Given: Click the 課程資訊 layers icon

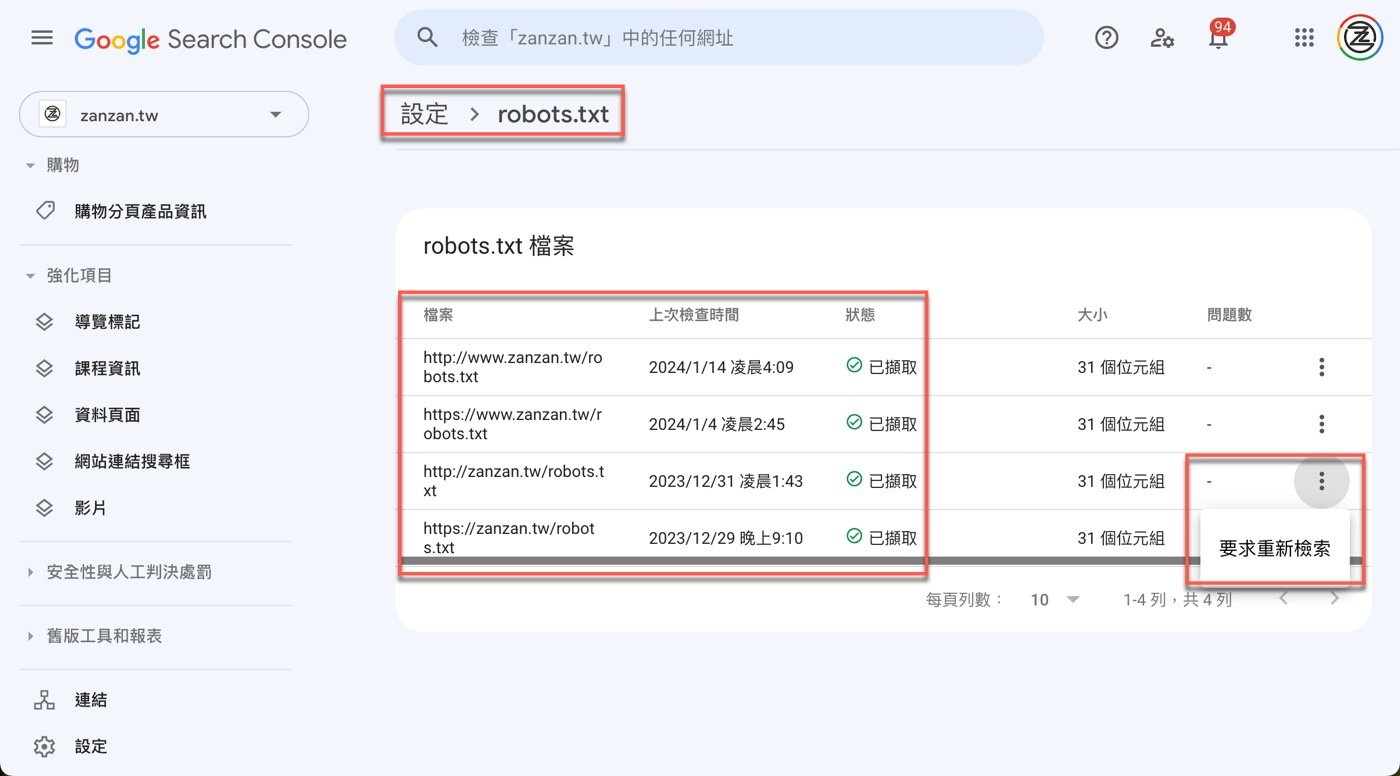Looking at the screenshot, I should coord(44,368).
